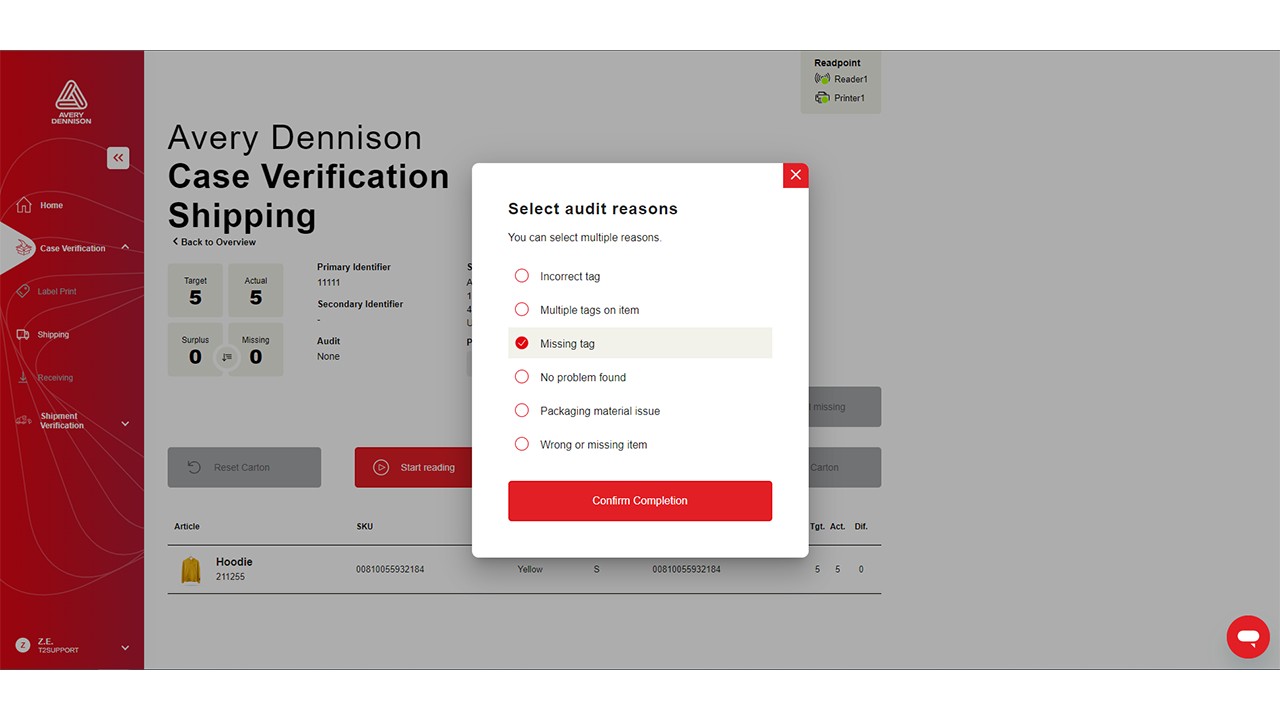Click the Z user avatar icon
This screenshot has height=720, width=1280.
click(22, 646)
